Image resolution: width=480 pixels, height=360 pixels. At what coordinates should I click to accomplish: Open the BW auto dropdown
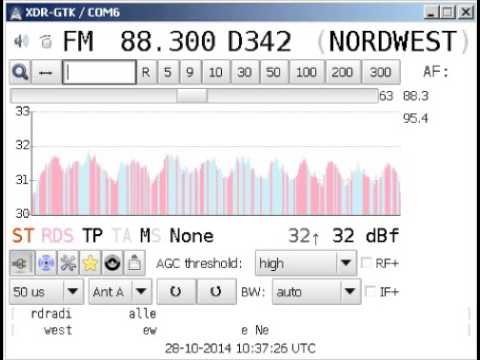click(317, 292)
